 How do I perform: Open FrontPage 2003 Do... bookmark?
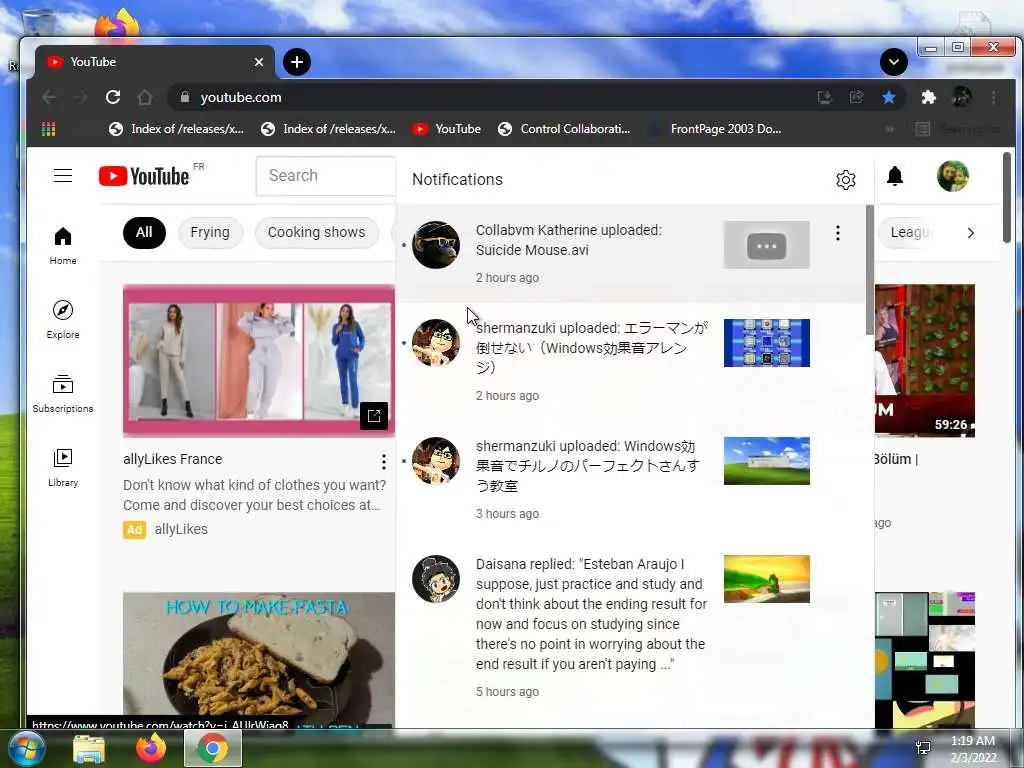(x=715, y=129)
